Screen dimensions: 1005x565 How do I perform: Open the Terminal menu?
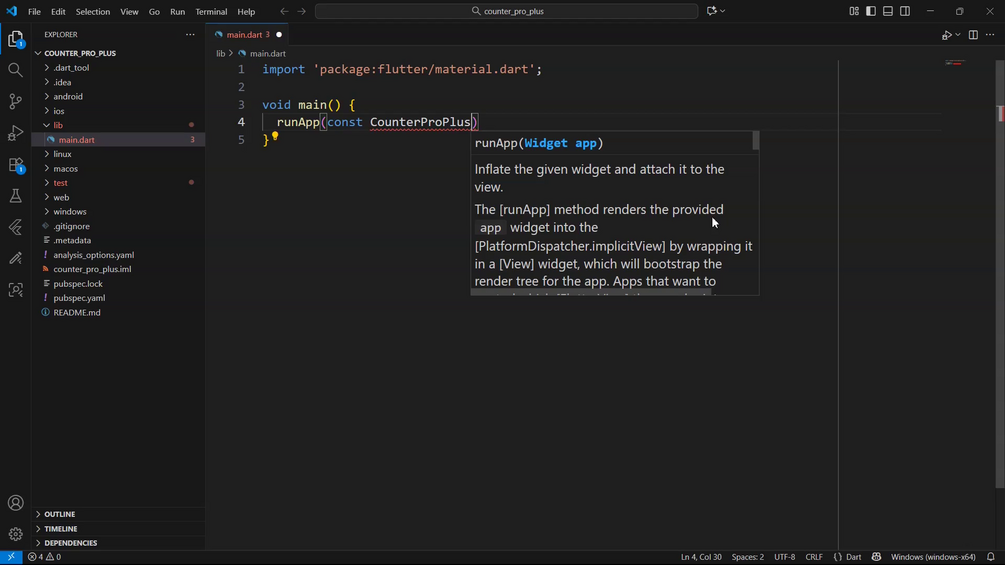[x=211, y=12]
